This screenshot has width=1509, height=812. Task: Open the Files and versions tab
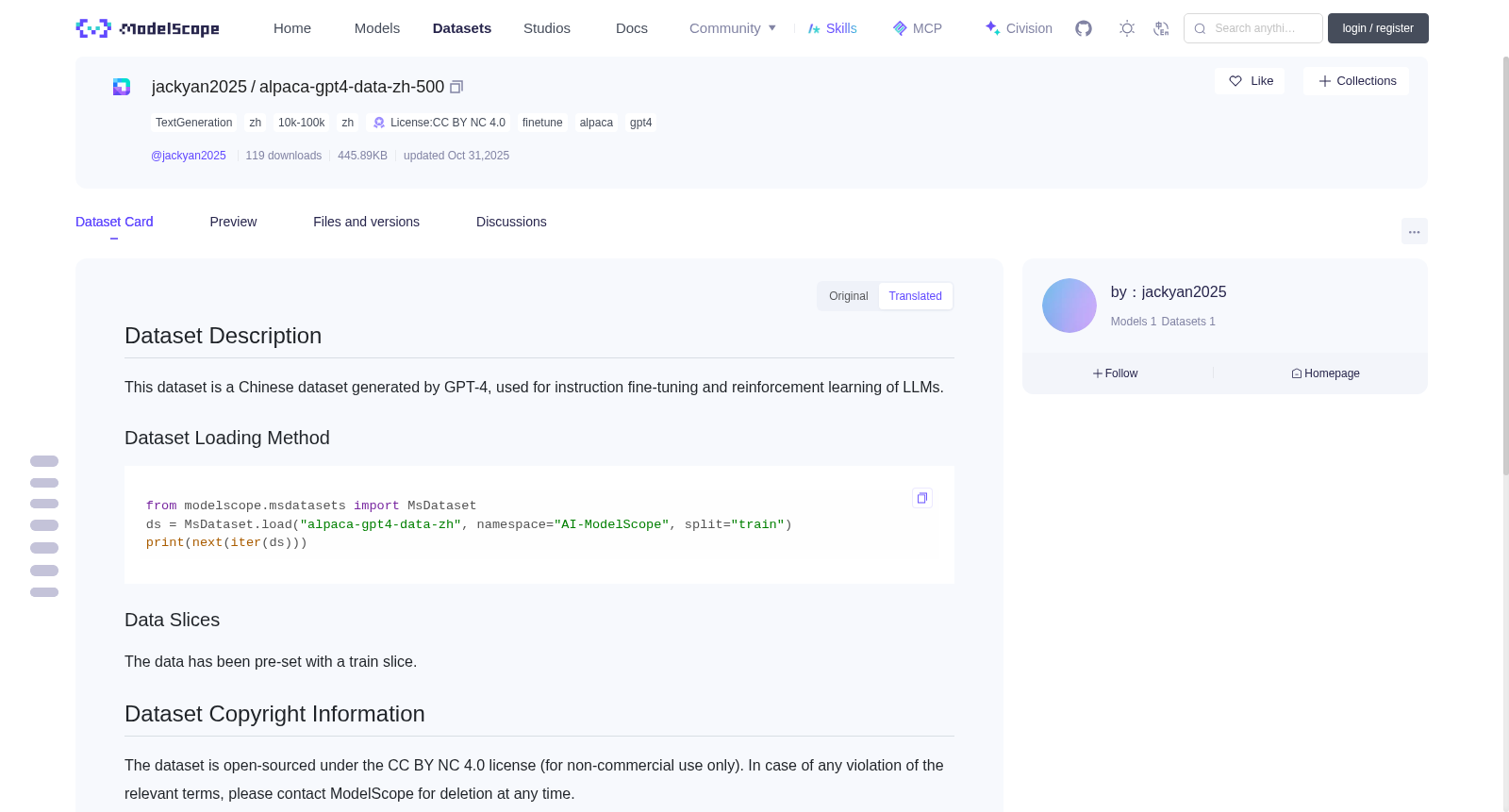coord(367,222)
